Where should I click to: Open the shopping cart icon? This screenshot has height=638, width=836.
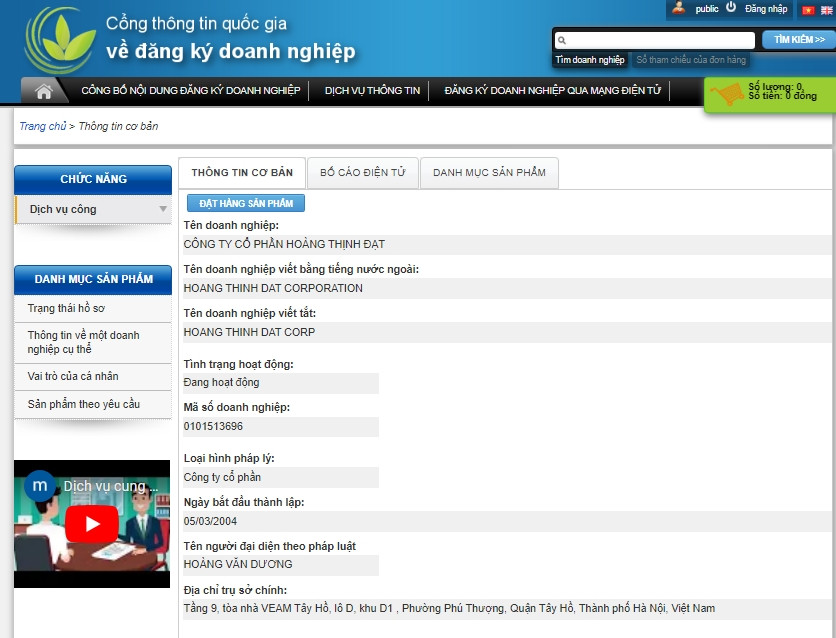tap(727, 95)
